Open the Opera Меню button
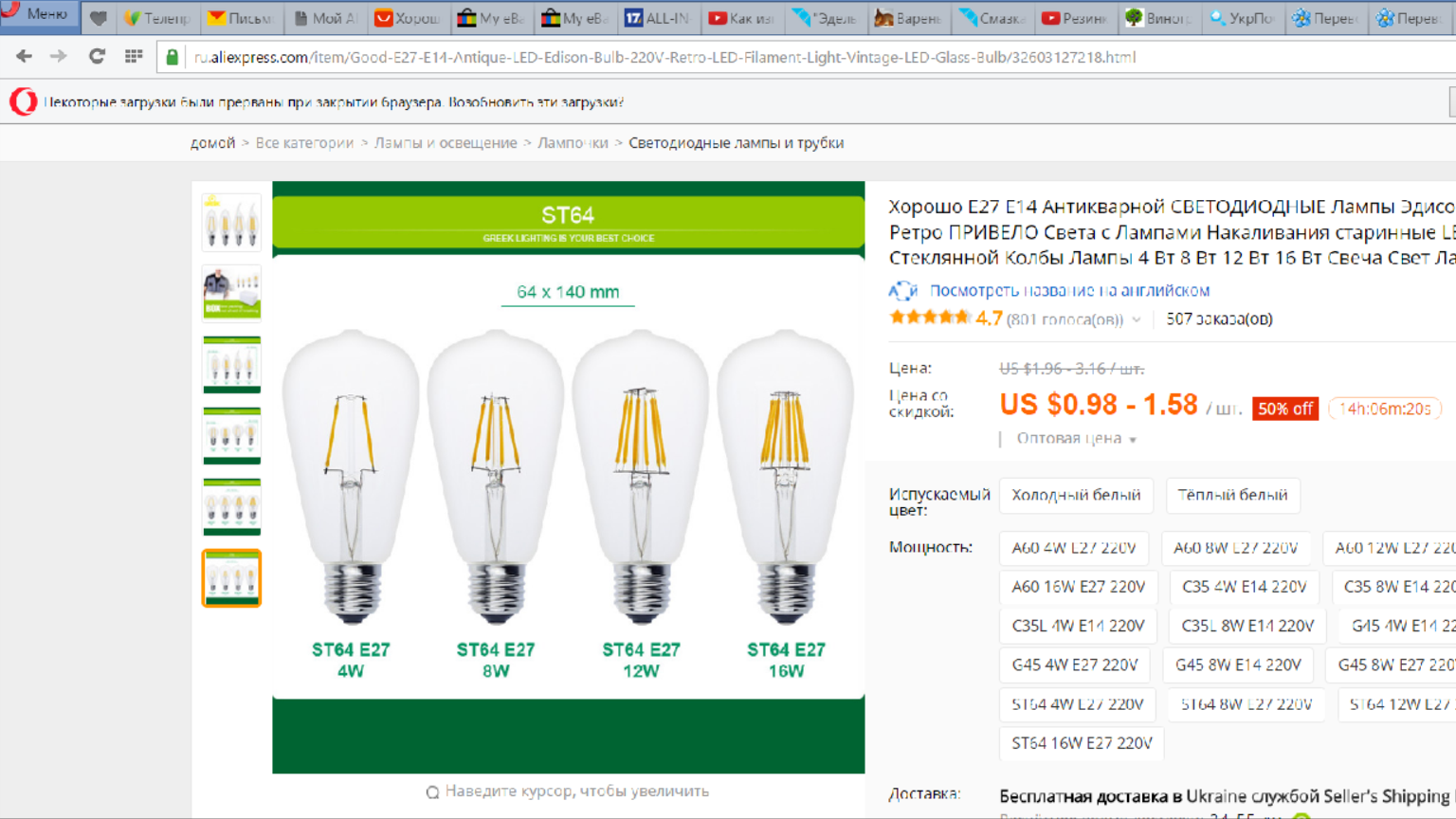This screenshot has width=1456, height=819. pos(39,14)
